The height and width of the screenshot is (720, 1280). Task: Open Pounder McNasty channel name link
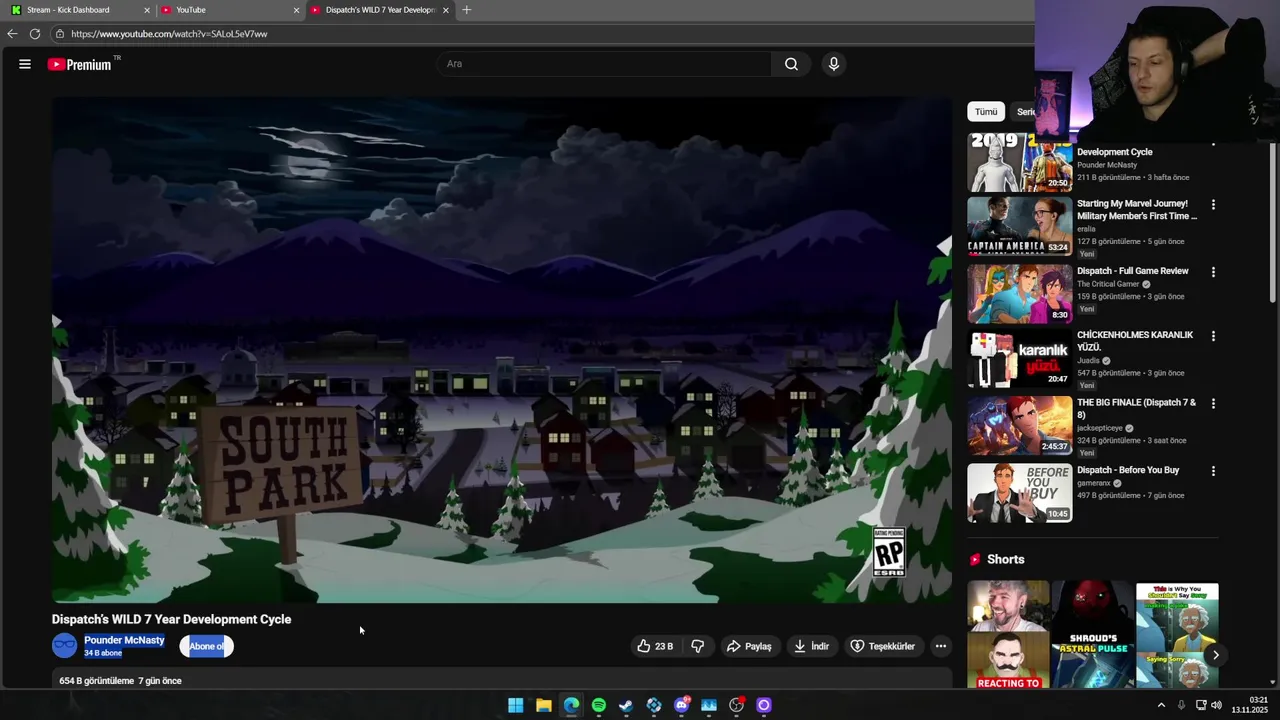(124, 640)
